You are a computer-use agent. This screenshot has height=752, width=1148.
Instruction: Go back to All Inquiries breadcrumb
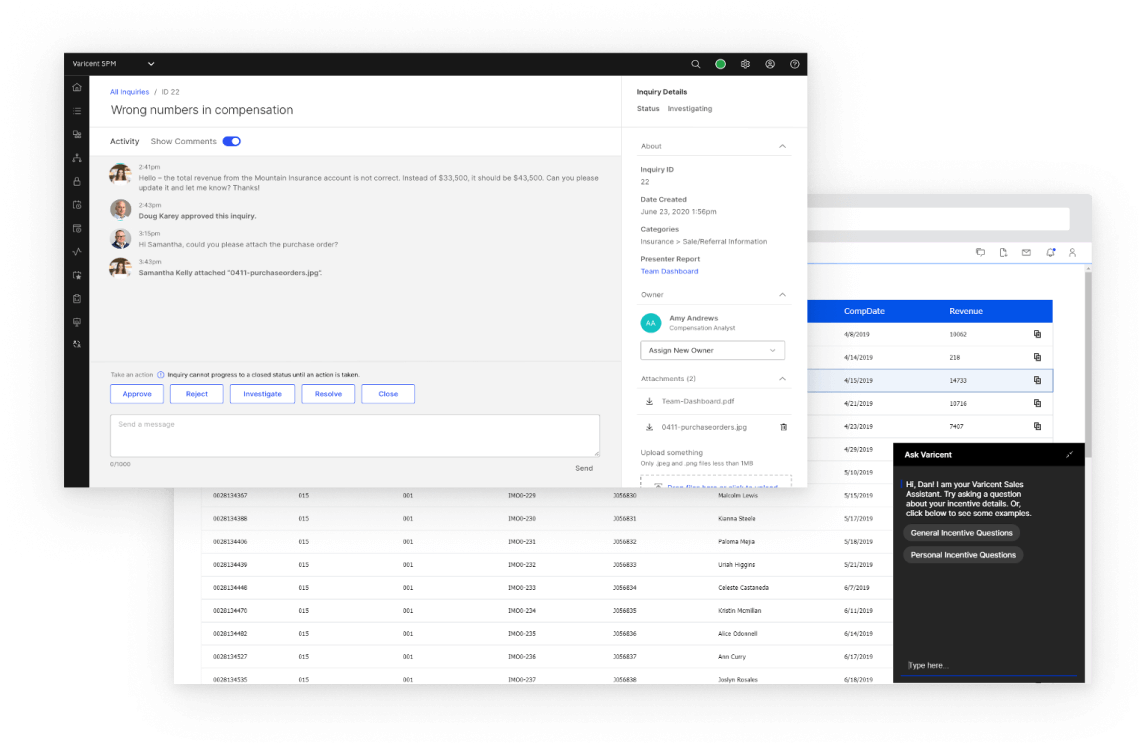coord(130,92)
